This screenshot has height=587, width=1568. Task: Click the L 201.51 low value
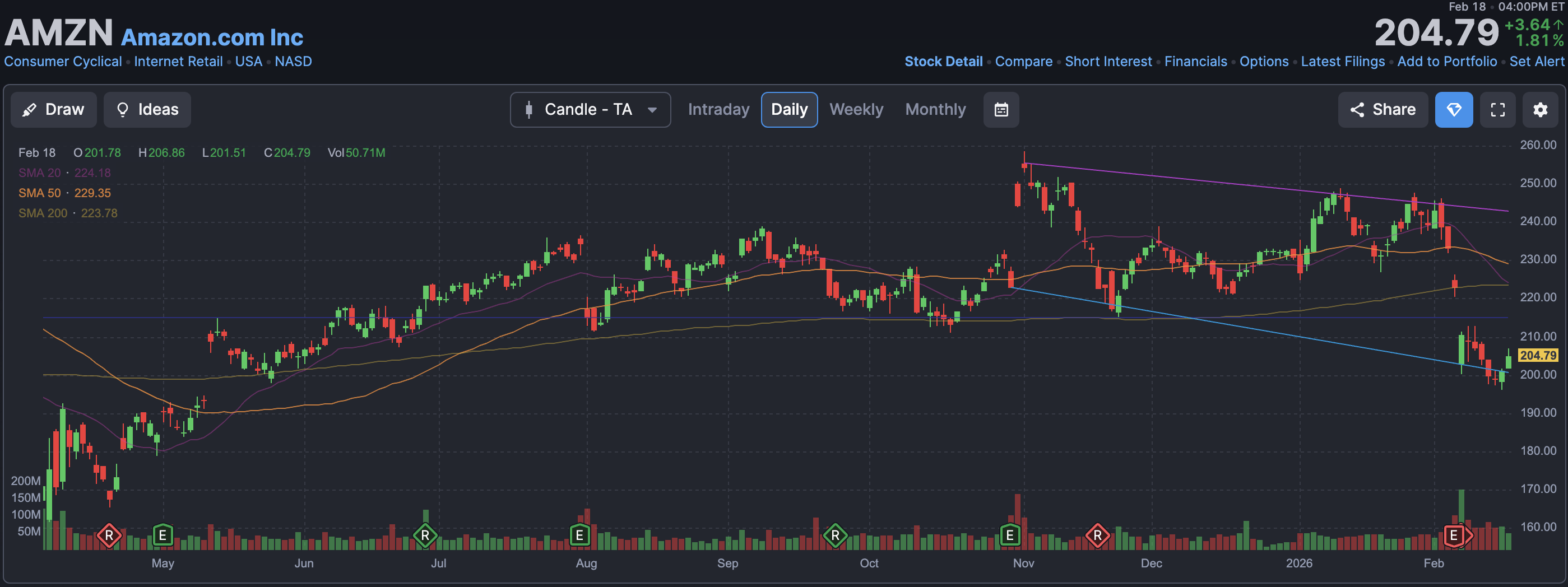[224, 153]
